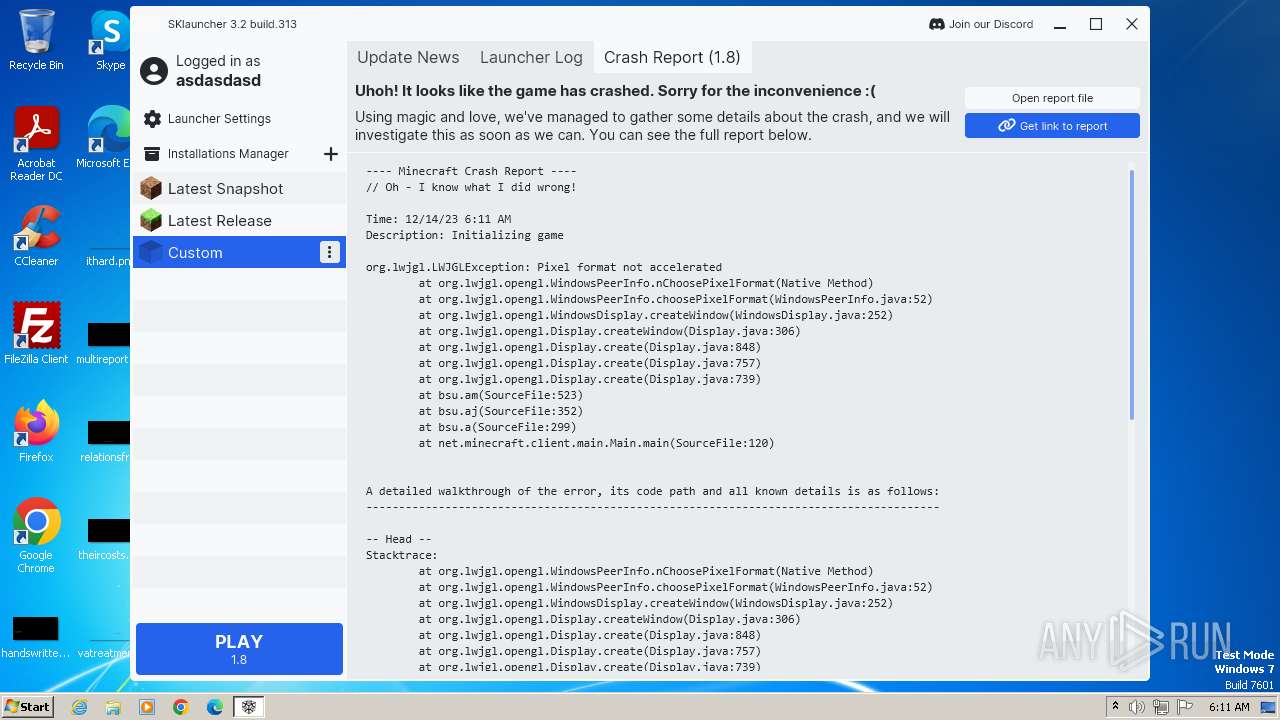Select the Latest Release entry
1280x720 pixels.
pyautogui.click(x=239, y=220)
